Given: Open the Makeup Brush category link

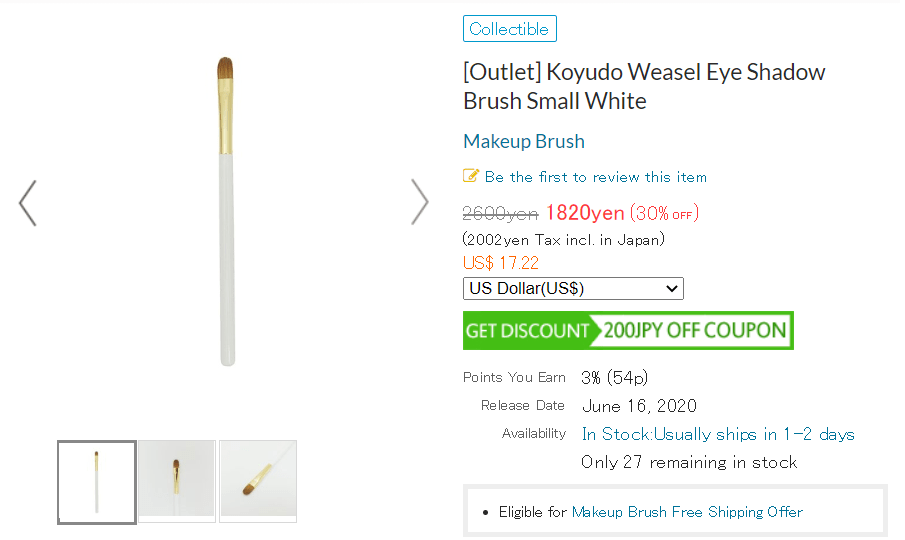Looking at the screenshot, I should point(524,141).
